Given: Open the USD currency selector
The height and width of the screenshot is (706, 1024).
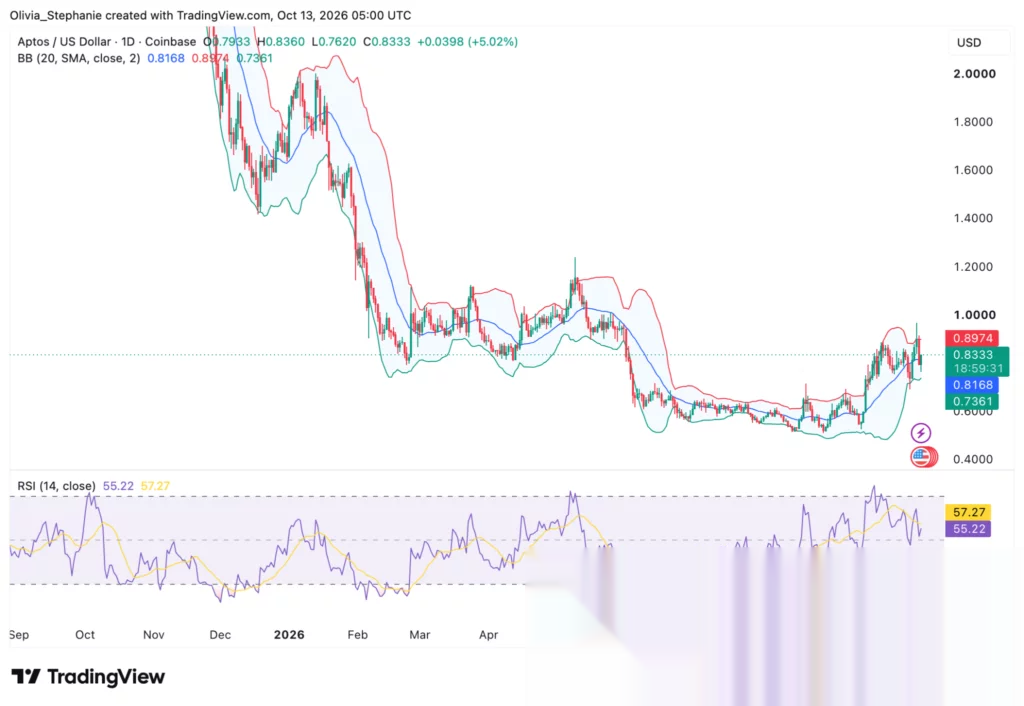Looking at the screenshot, I should [978, 42].
